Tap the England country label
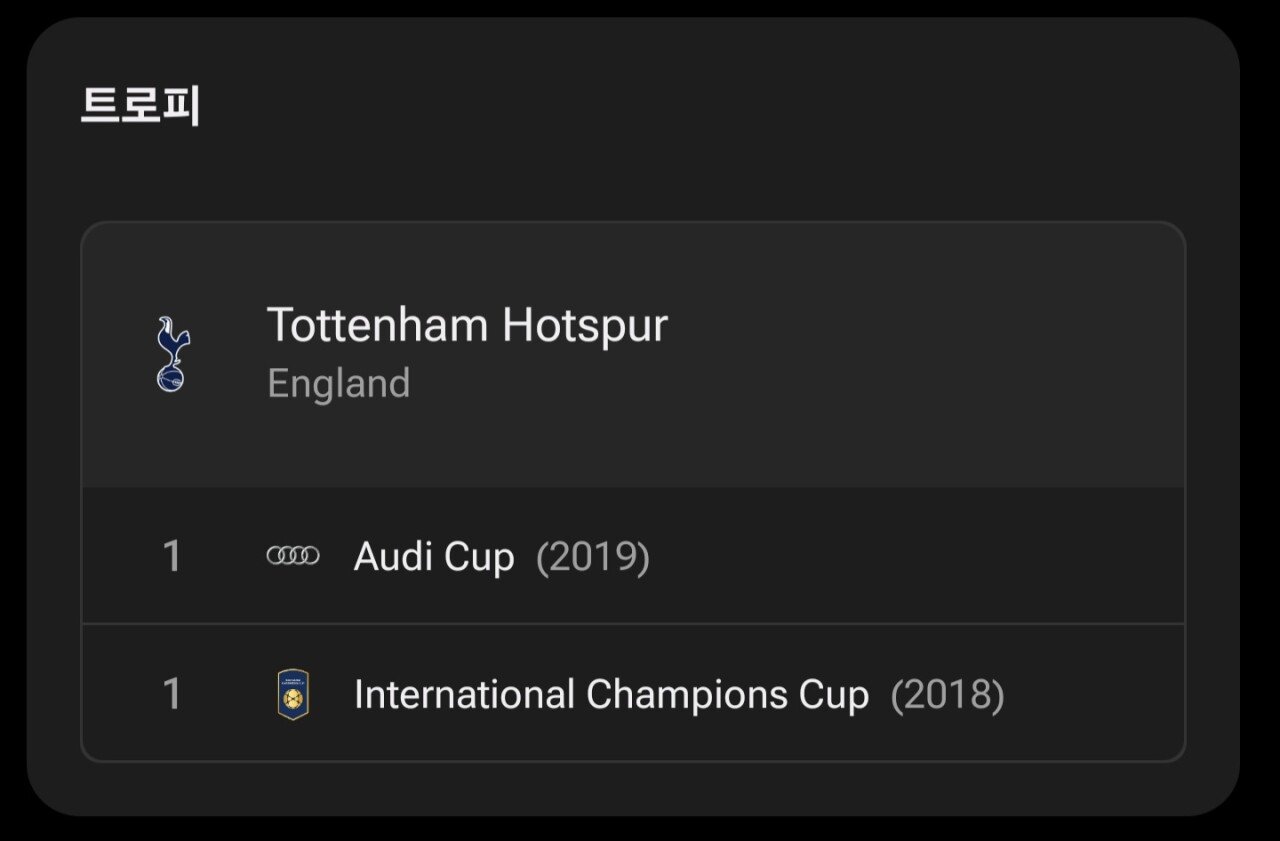Image resolution: width=1280 pixels, height=841 pixels. click(339, 384)
